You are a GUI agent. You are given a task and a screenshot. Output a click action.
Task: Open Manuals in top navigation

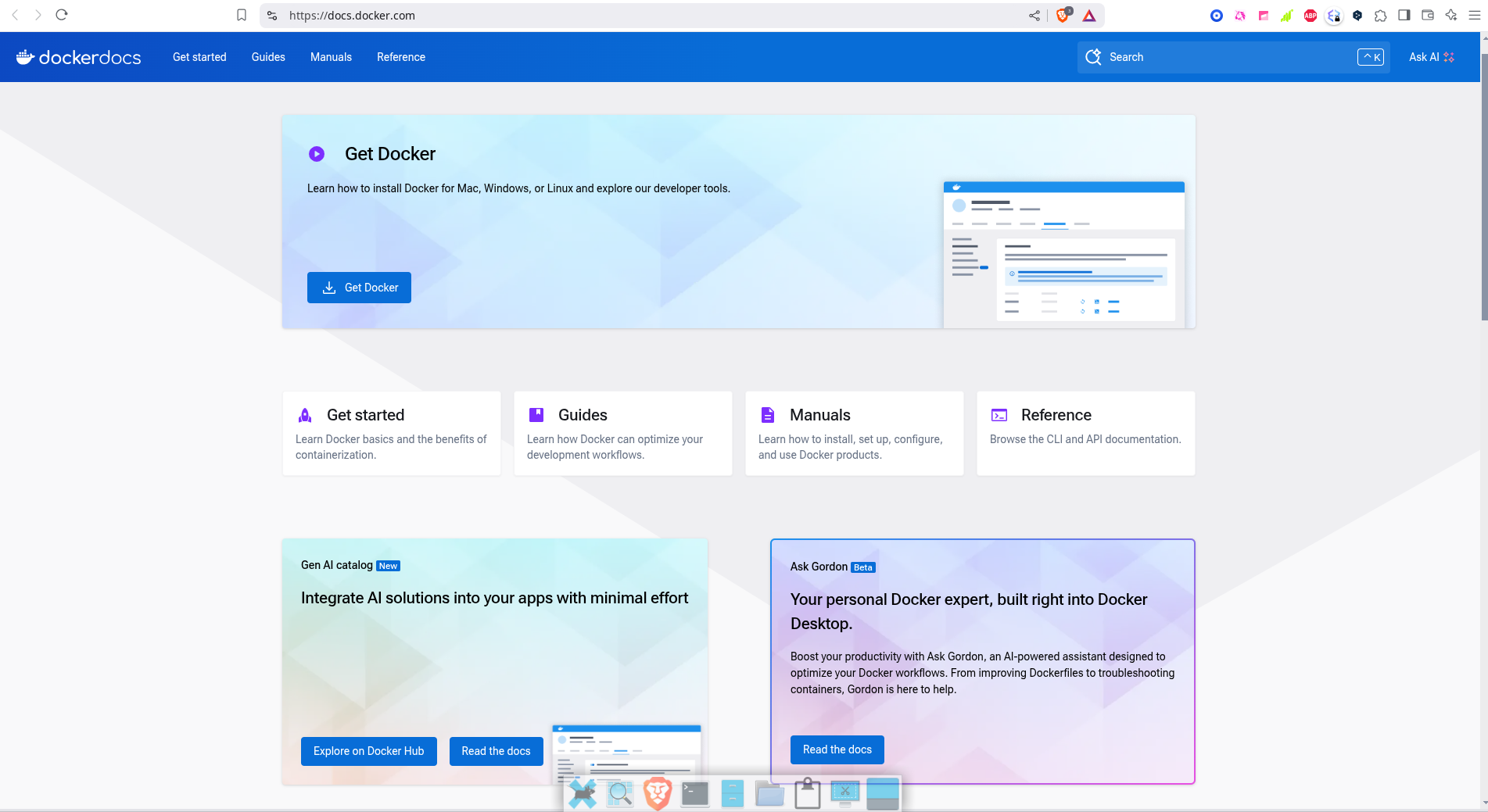(x=331, y=57)
